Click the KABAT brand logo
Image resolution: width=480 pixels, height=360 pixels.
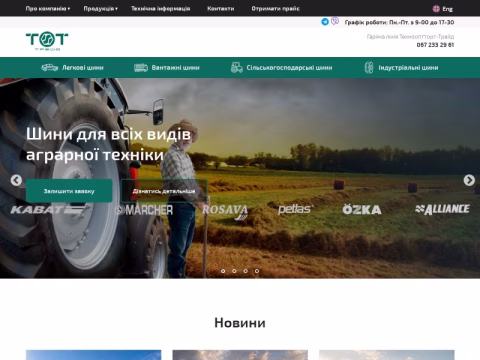(47, 210)
